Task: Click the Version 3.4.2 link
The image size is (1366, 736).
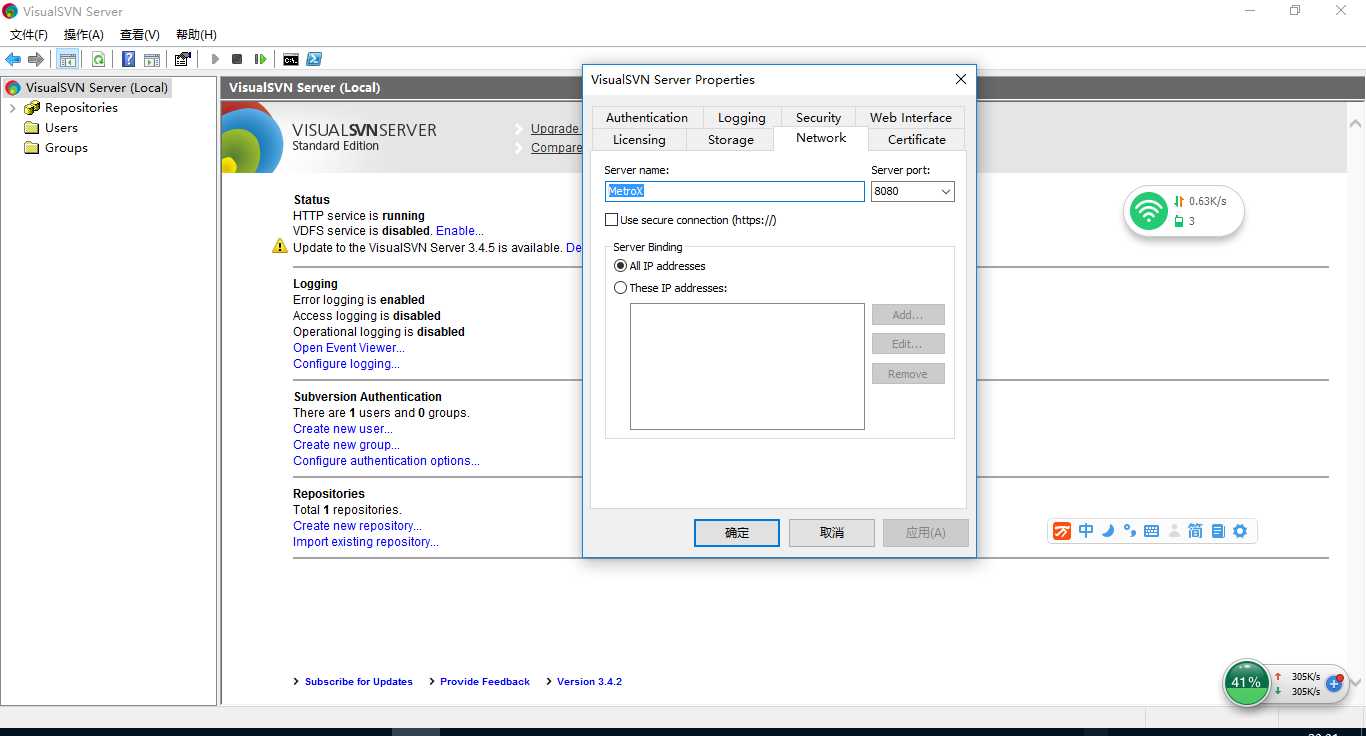Action: 589,682
